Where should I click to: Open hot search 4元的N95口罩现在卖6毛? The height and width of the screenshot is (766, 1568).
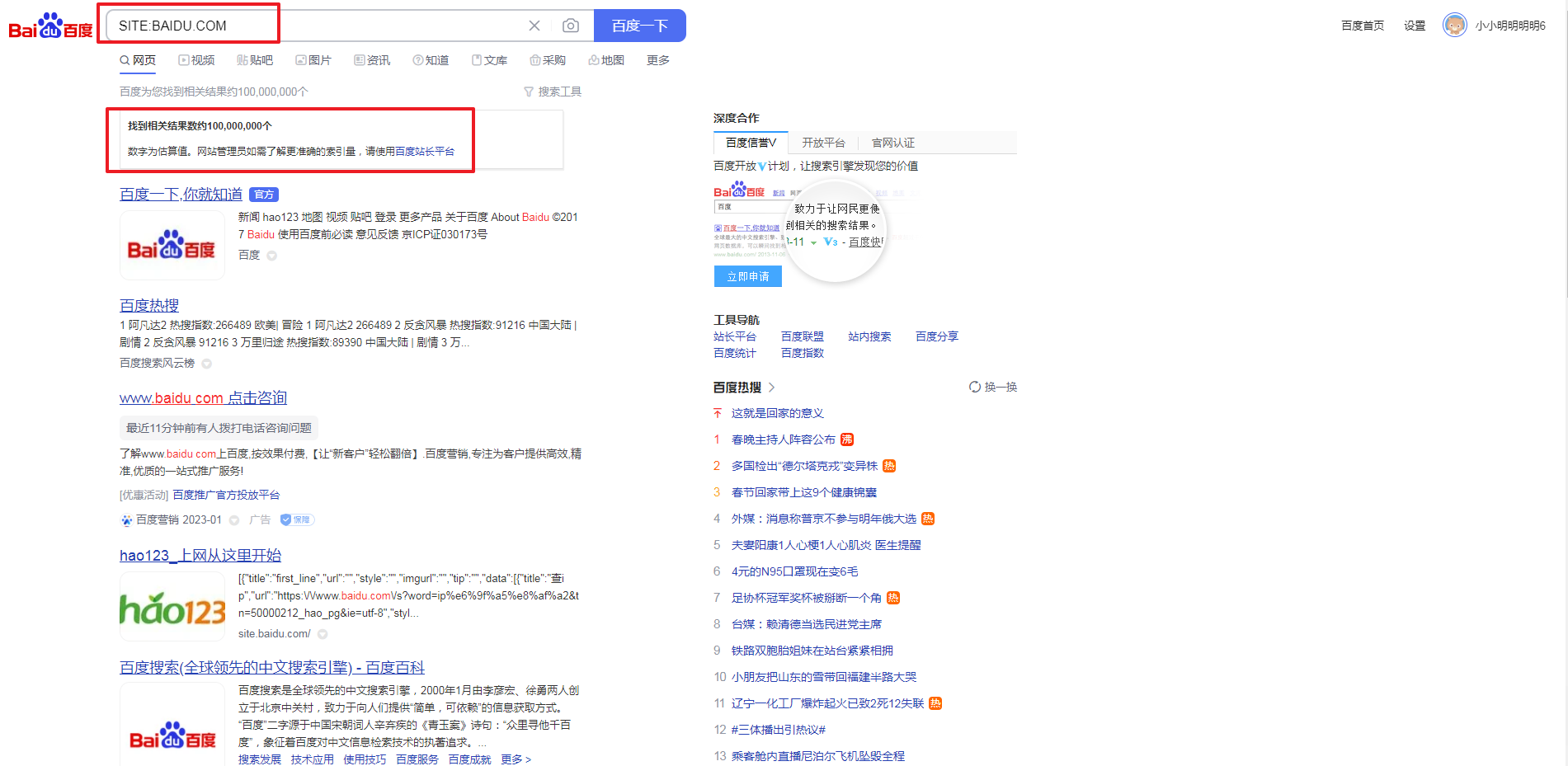pyautogui.click(x=795, y=571)
